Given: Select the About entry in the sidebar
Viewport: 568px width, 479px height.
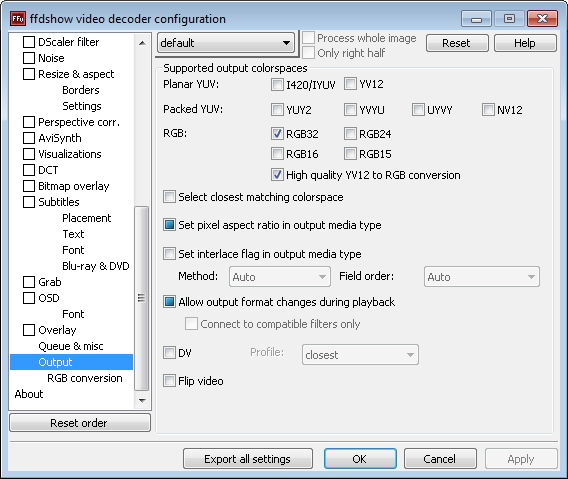Looking at the screenshot, I should click(x=29, y=394).
